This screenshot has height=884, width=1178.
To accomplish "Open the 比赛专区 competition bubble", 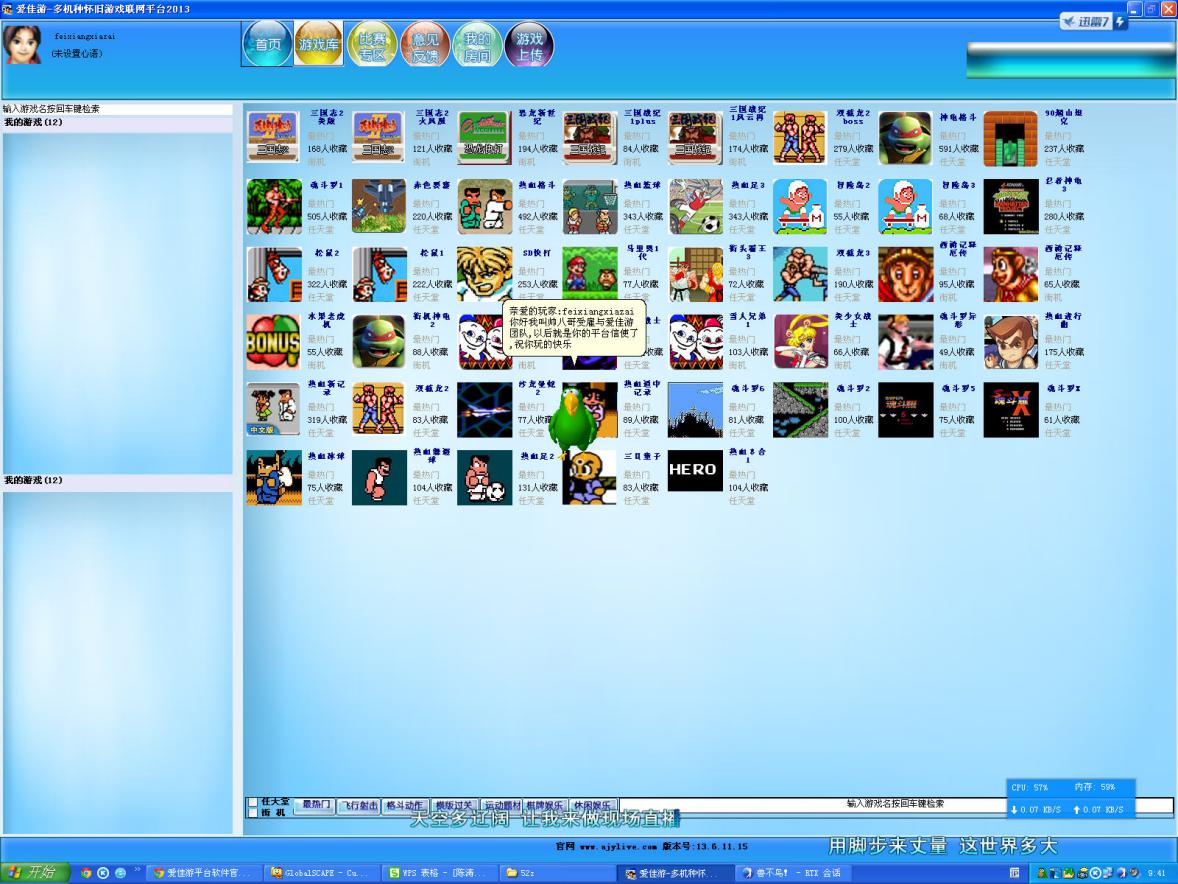I will 372,44.
